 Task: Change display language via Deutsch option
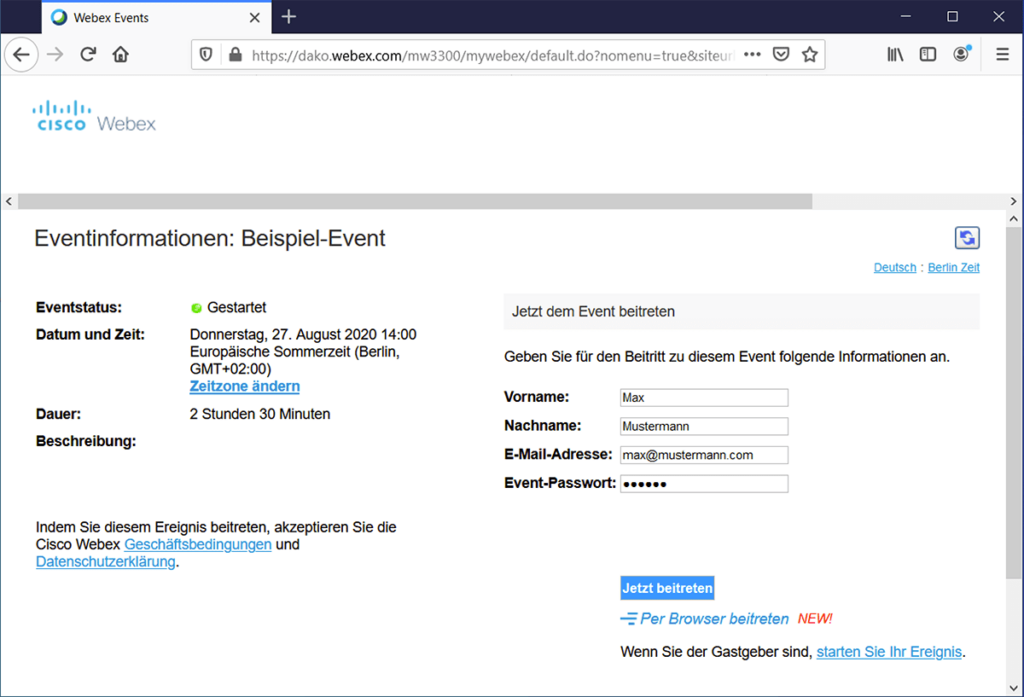(x=894, y=267)
